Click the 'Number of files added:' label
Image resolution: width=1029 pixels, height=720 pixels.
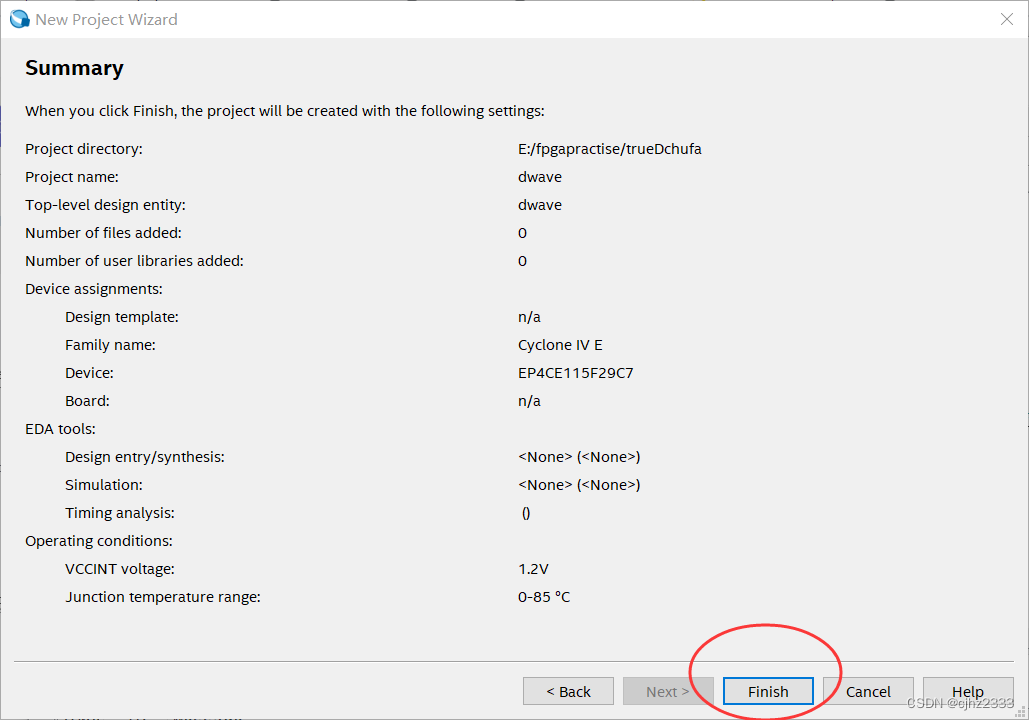coord(103,233)
